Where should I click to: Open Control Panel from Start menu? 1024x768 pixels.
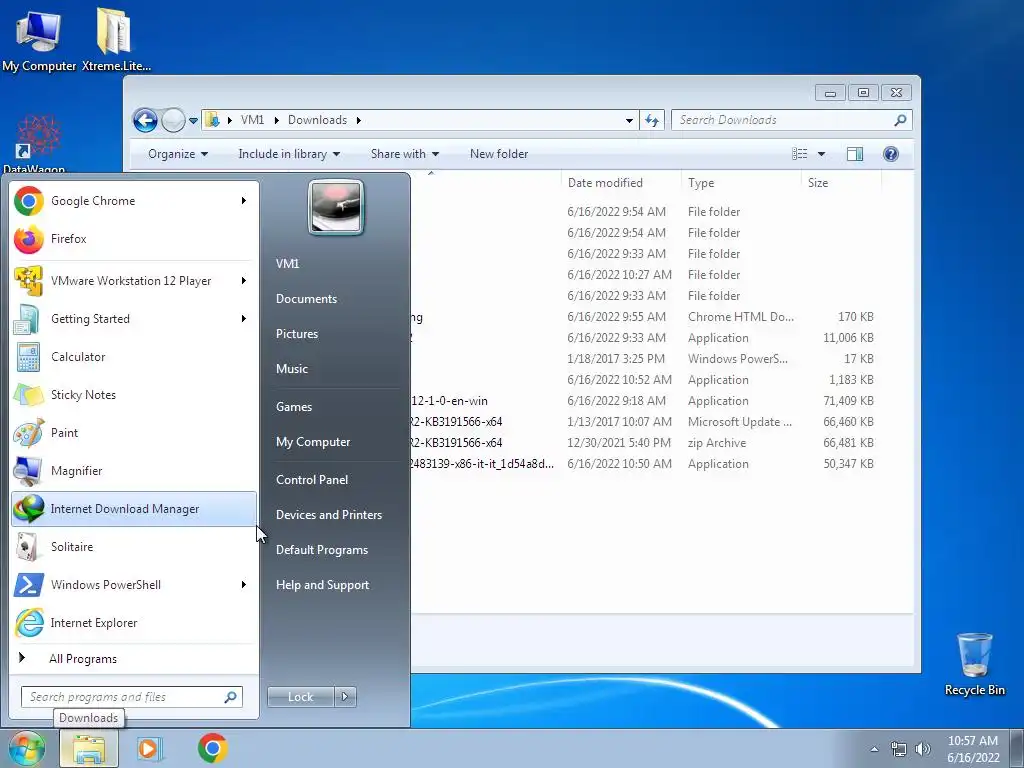click(x=312, y=480)
